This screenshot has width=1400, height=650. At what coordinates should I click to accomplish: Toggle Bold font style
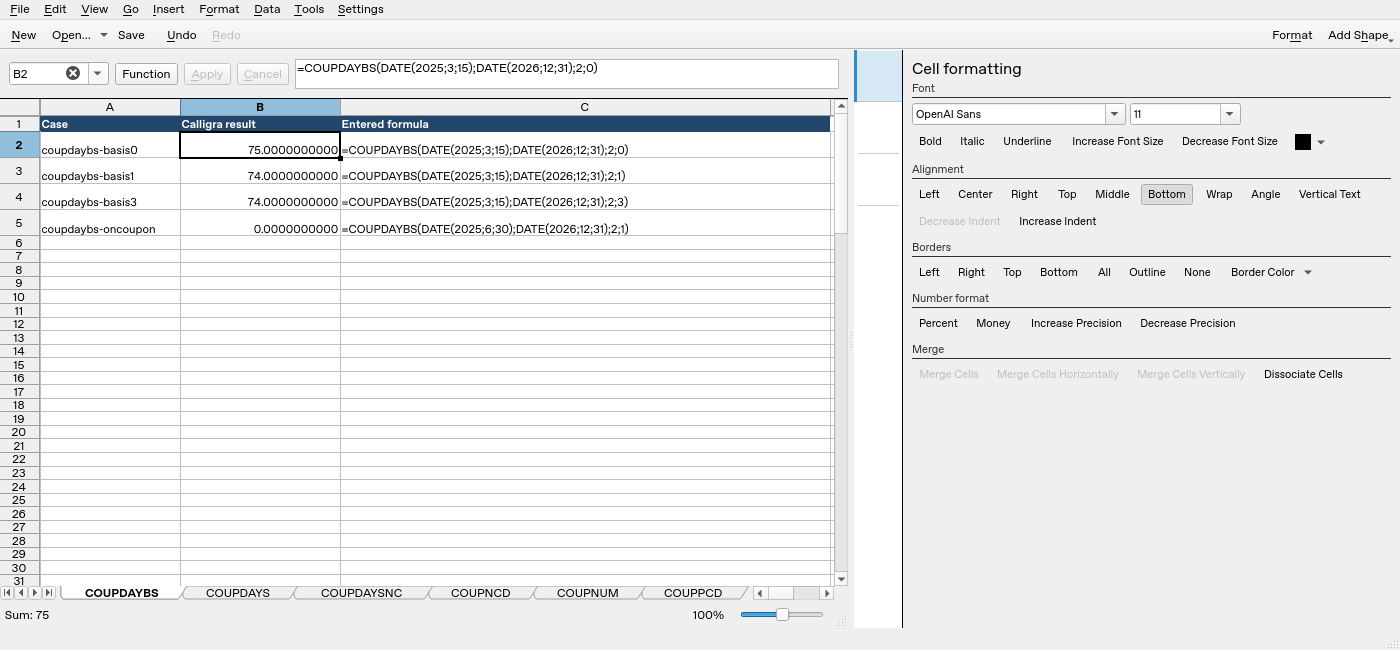click(930, 141)
